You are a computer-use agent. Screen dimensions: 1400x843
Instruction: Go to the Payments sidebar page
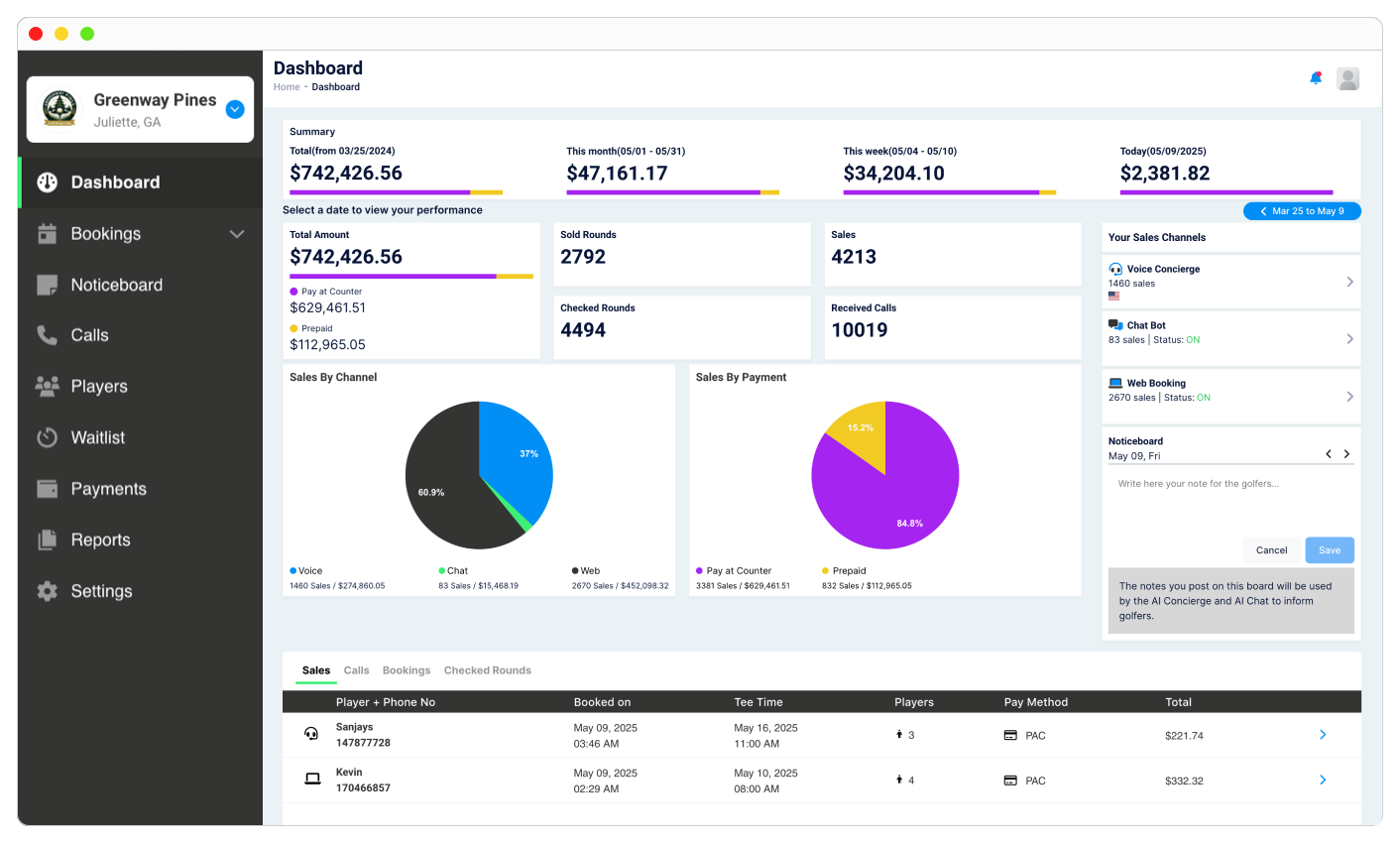(x=108, y=489)
